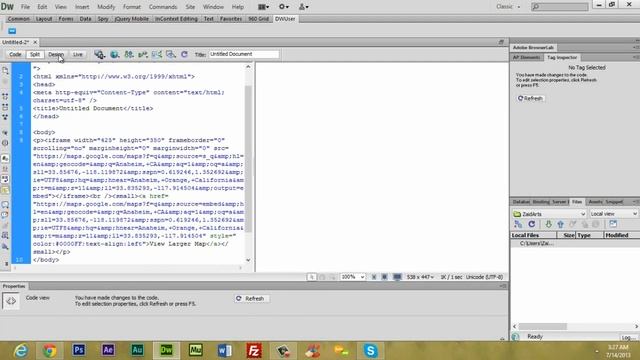
Task: Click the Apply Comment coding toolbar icon
Action: [5, 204]
